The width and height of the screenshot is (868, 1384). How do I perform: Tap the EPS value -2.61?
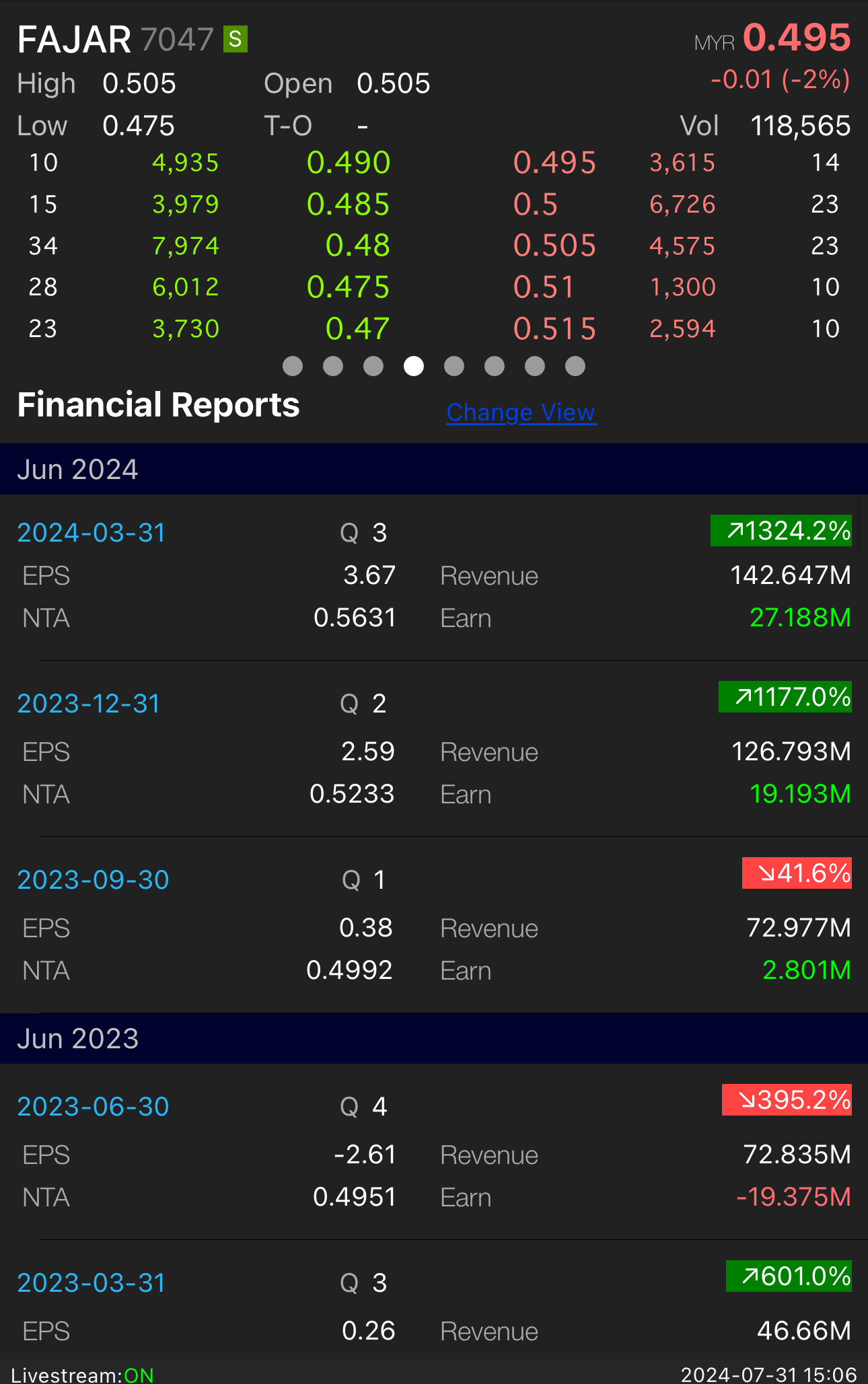[365, 1155]
